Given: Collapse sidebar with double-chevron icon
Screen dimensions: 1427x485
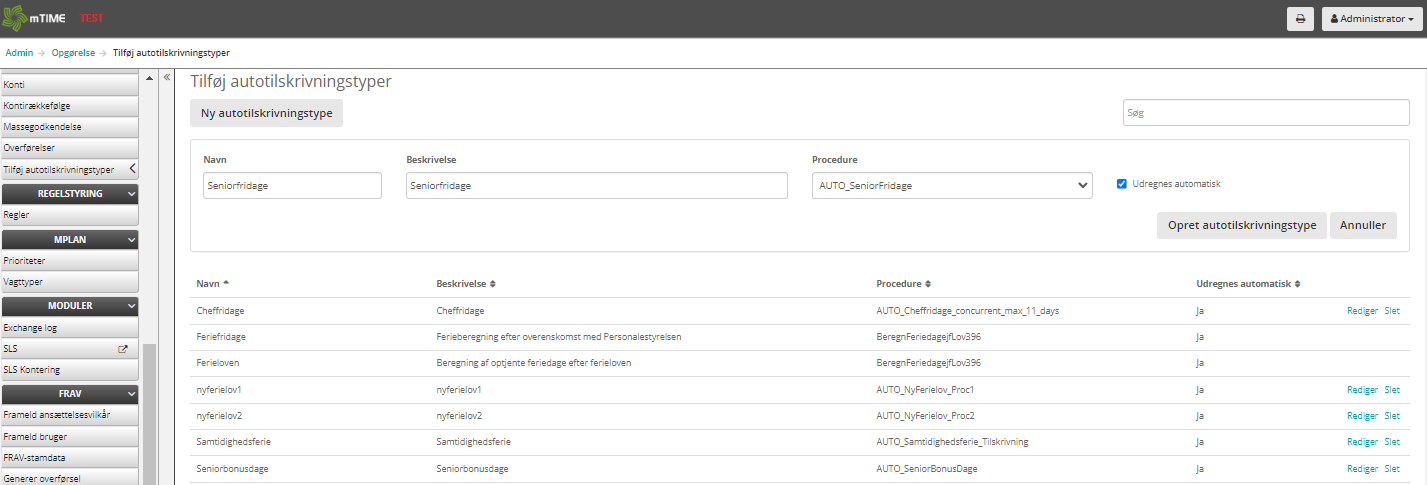Looking at the screenshot, I should point(167,77).
